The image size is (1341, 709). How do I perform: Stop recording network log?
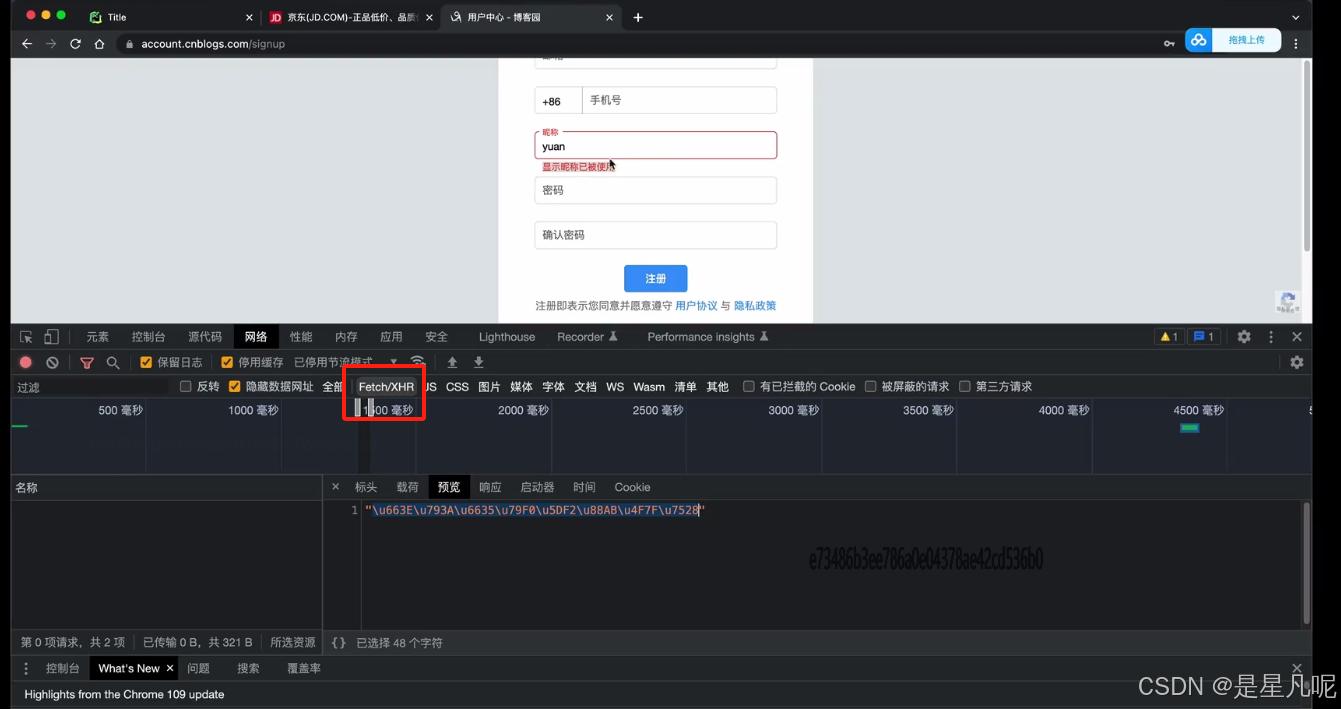coord(26,362)
